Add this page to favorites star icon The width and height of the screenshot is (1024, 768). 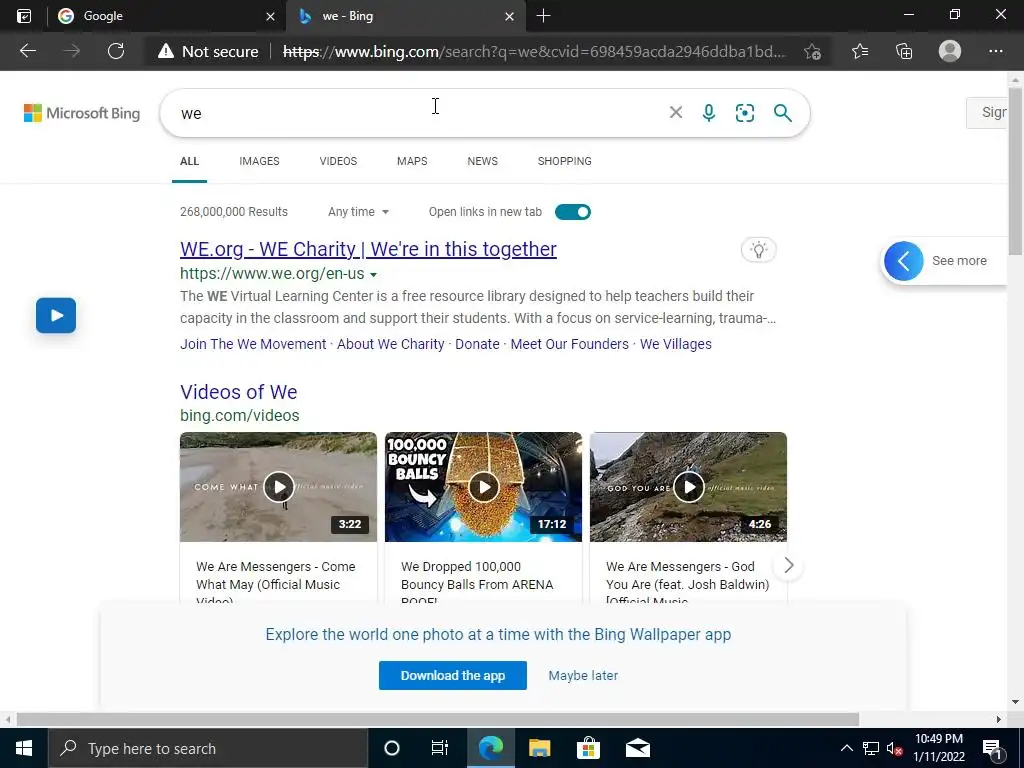point(812,52)
